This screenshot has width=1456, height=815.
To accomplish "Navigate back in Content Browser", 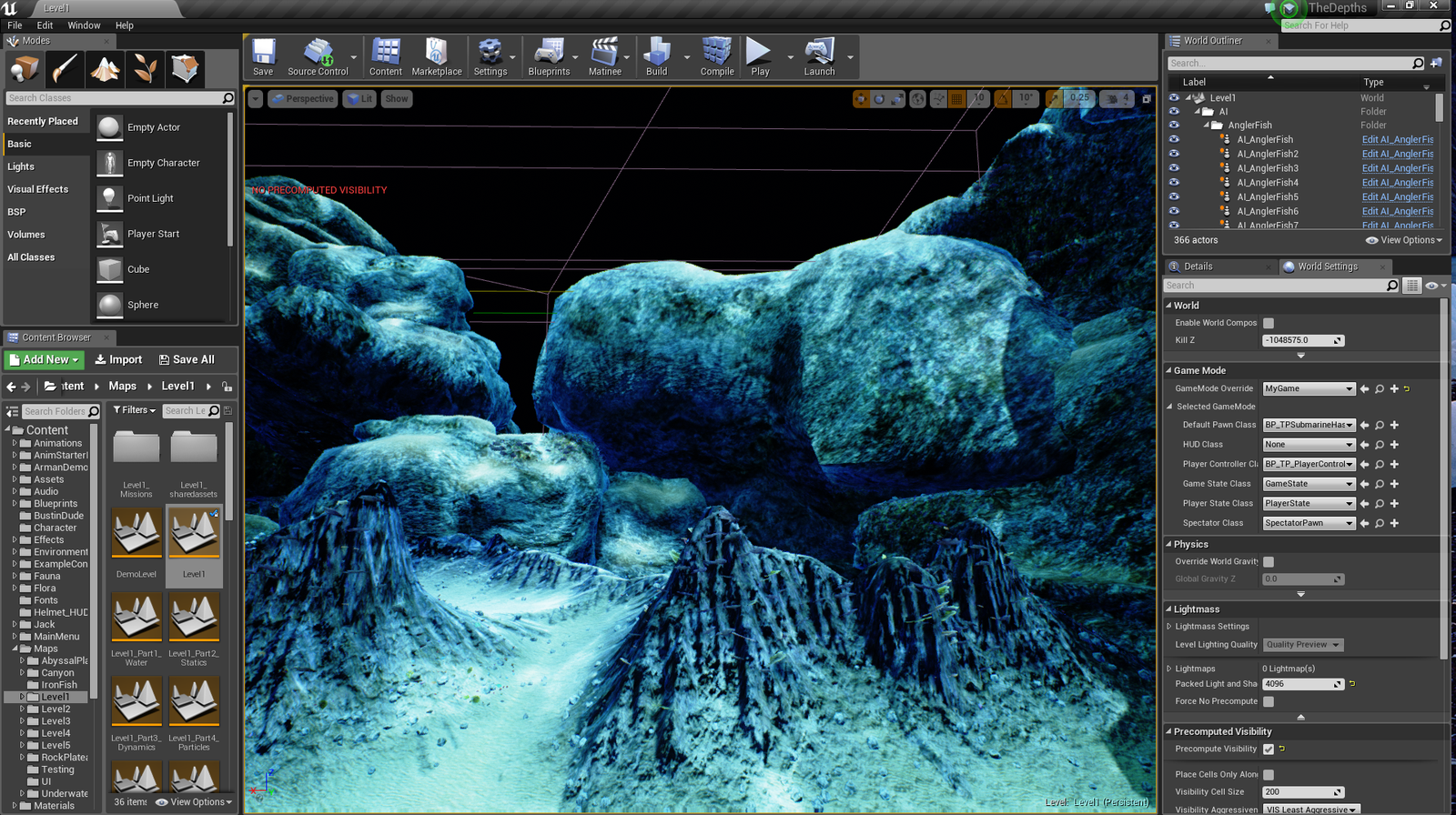I will (x=11, y=387).
